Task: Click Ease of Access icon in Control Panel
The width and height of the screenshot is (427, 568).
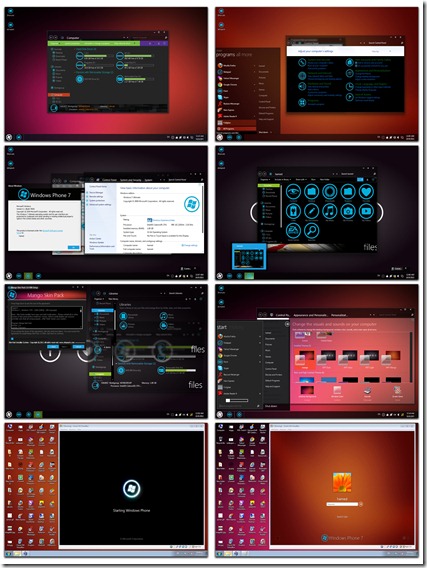Action: 349,97
